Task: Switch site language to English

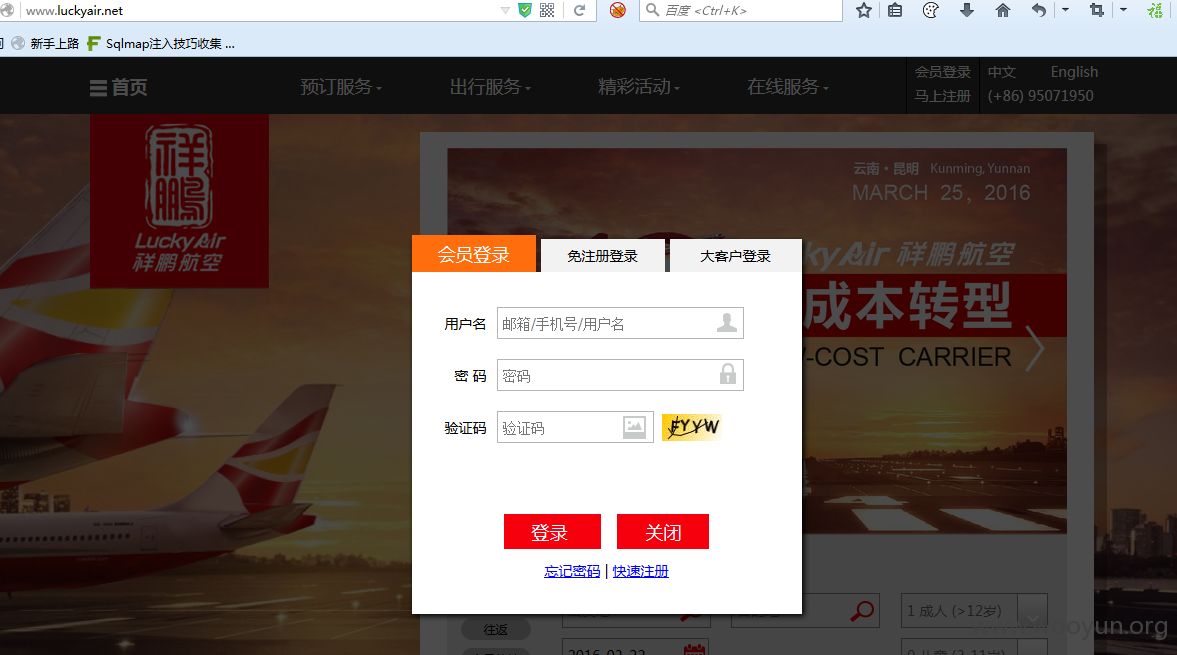Action: (1074, 72)
